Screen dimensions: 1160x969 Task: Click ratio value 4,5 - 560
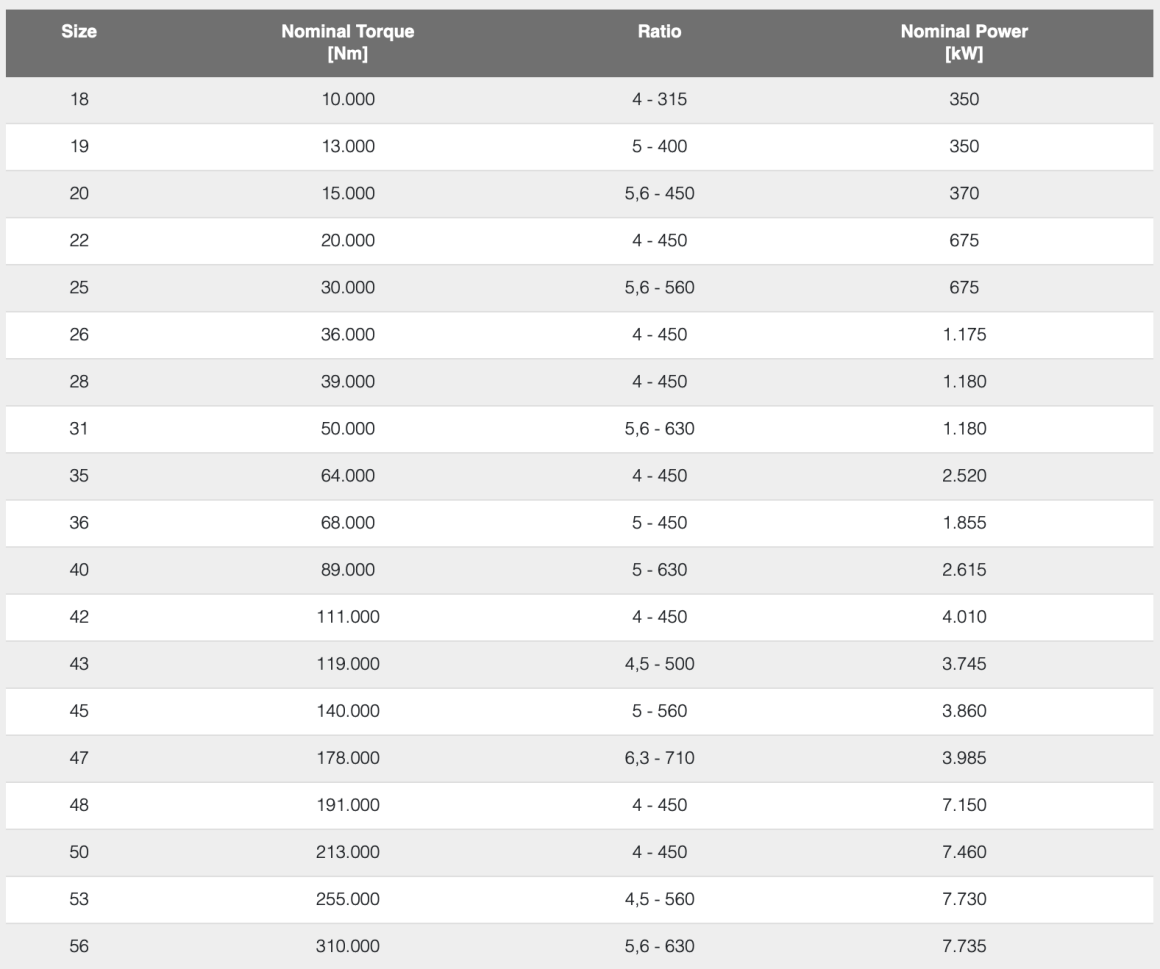click(659, 899)
